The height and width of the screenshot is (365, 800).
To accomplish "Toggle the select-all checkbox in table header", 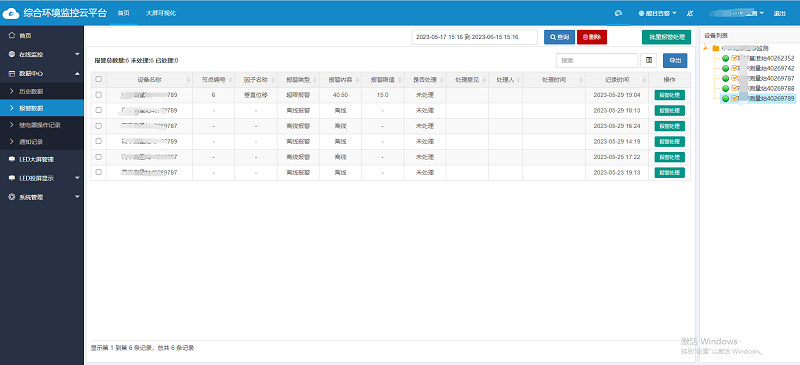I will (x=98, y=79).
